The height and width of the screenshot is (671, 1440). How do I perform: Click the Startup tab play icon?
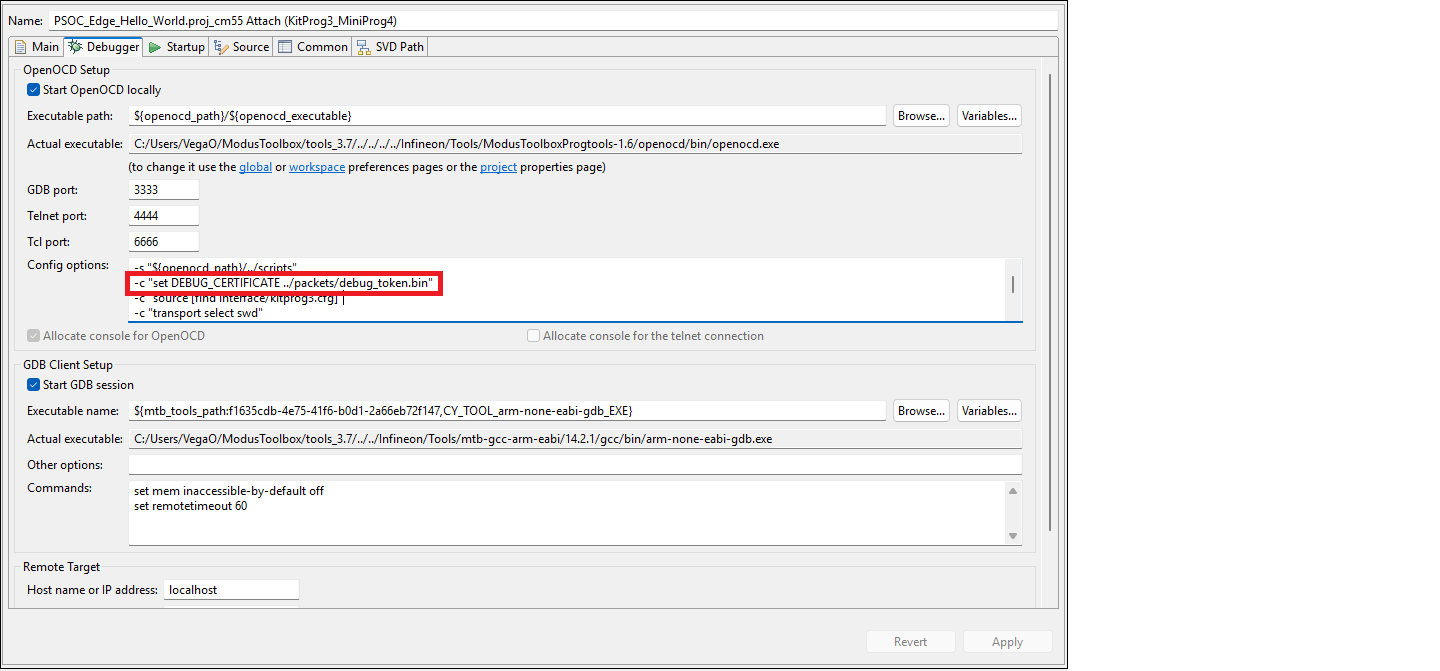pos(155,47)
